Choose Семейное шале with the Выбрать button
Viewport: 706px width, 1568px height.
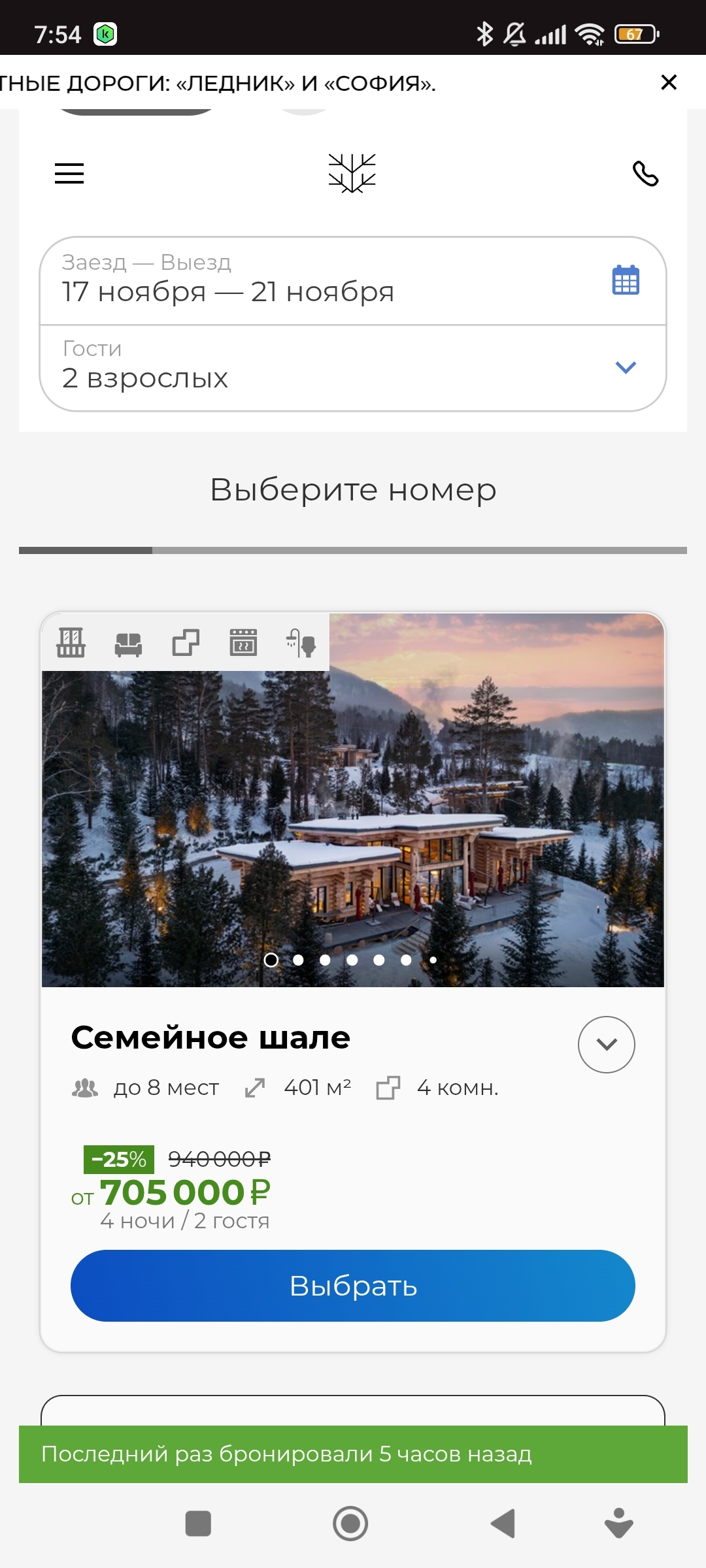[353, 1286]
